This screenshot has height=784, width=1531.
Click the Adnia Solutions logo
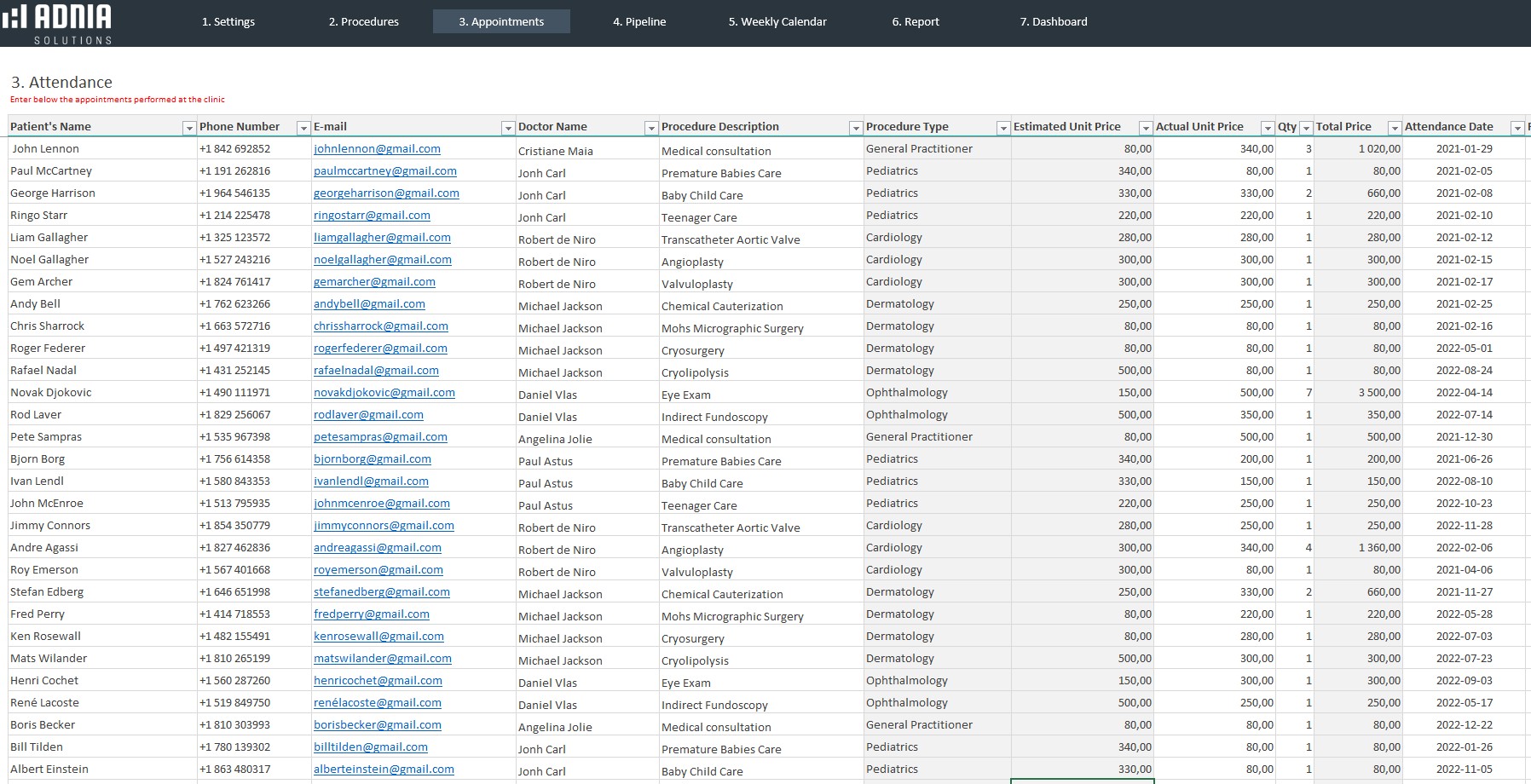pos(58,23)
